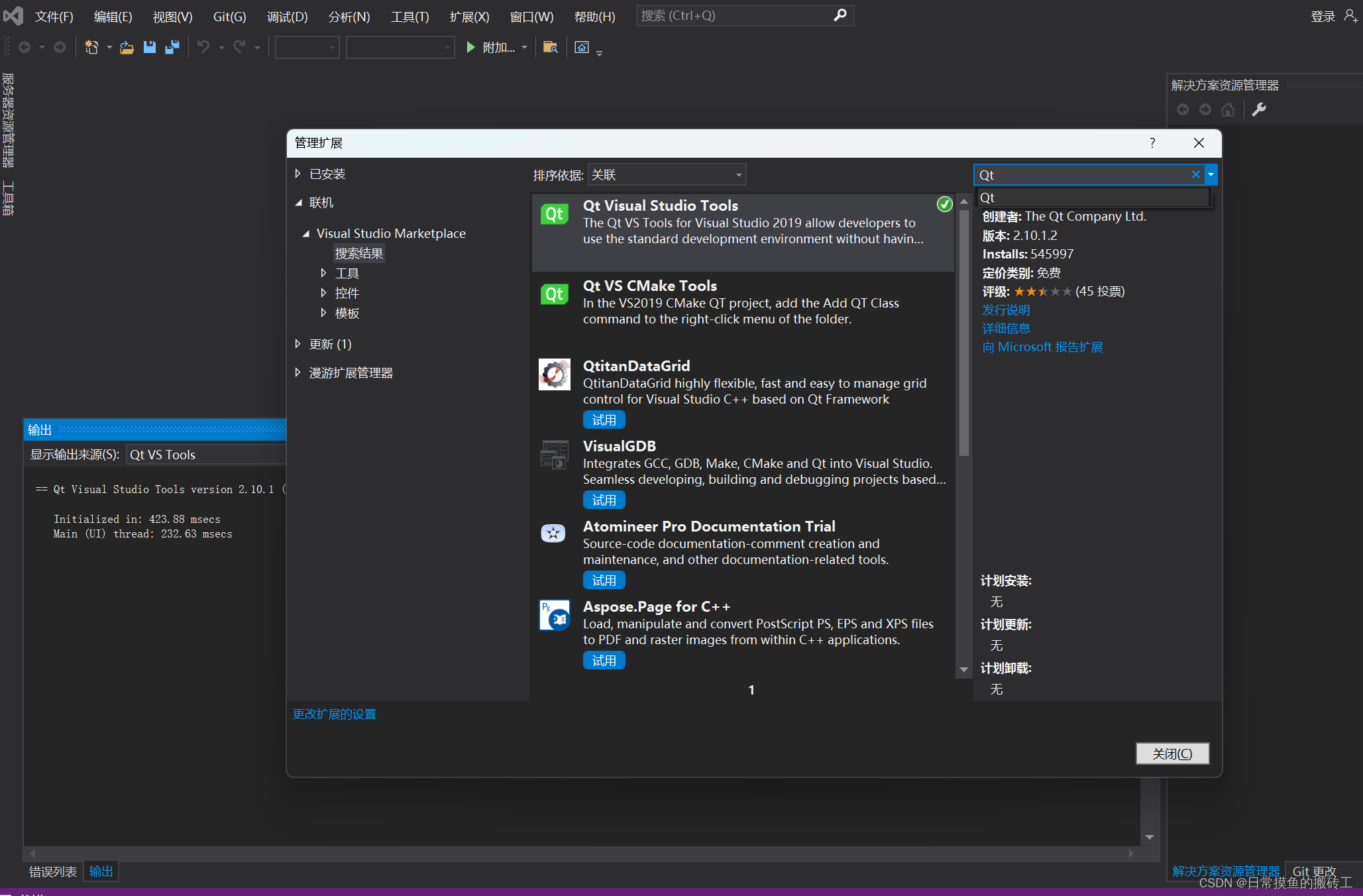Image resolution: width=1363 pixels, height=896 pixels.
Task: Expand the 控件 category node
Action: [x=323, y=293]
